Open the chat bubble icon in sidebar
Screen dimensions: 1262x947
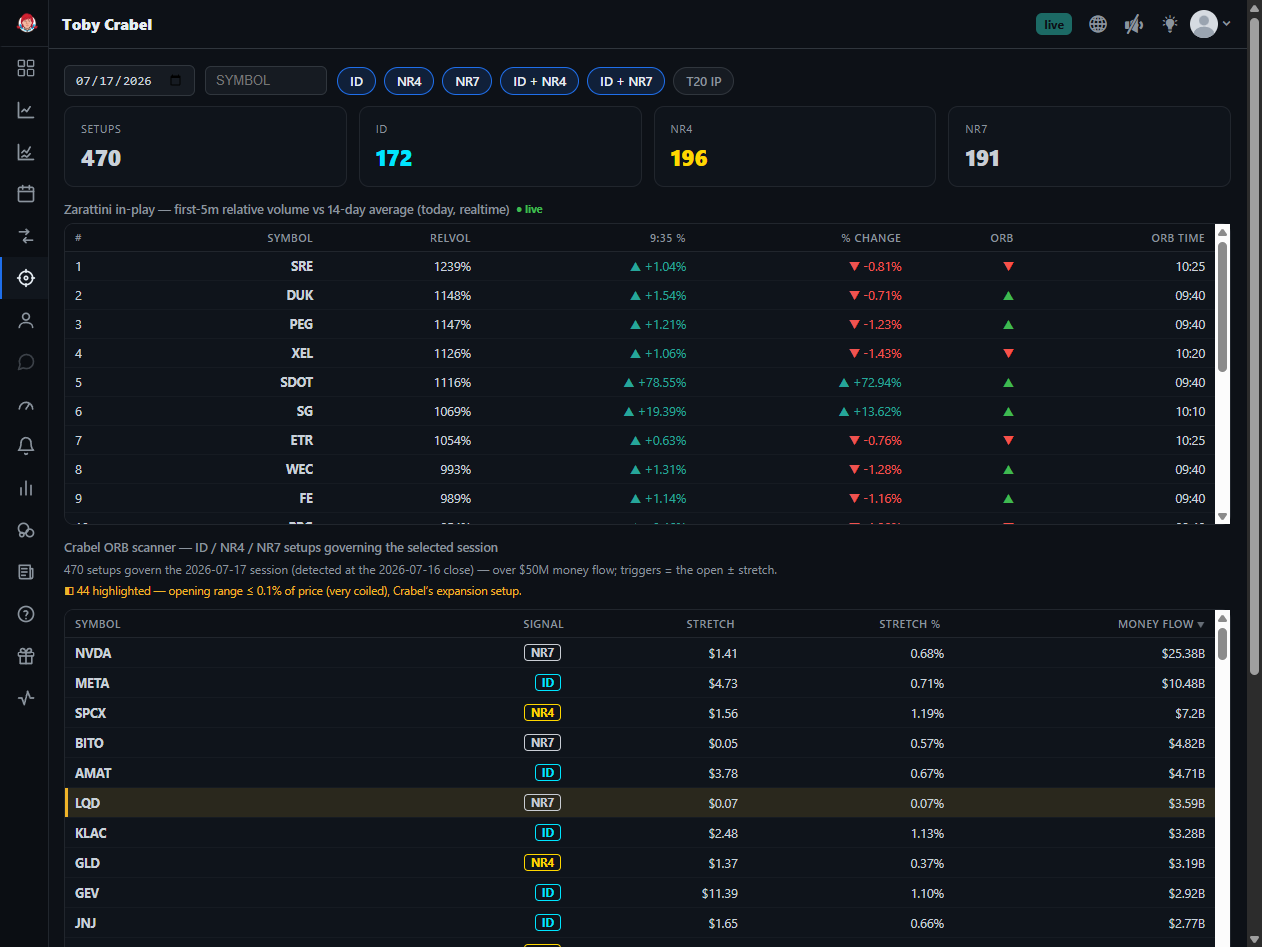26,362
